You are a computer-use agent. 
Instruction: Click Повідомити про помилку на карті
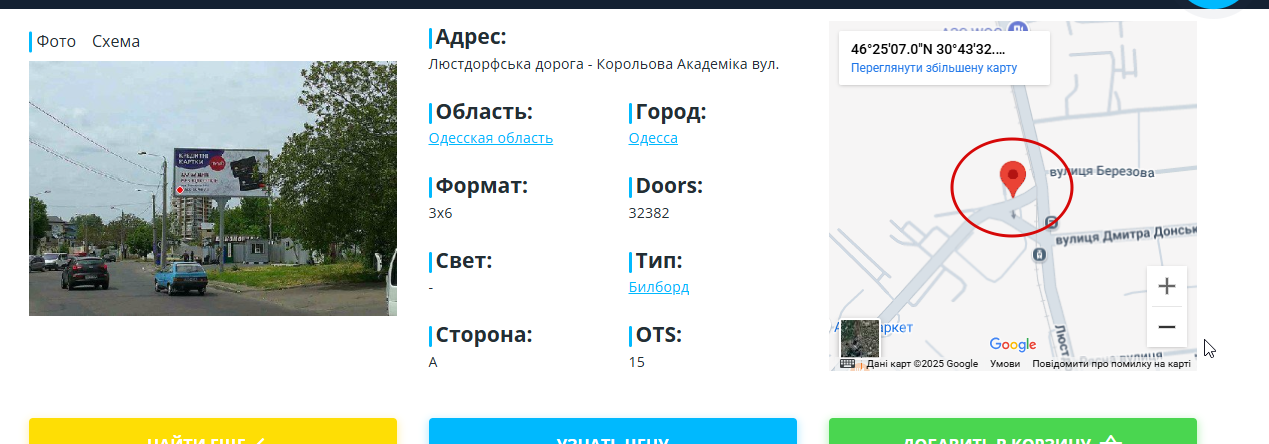tap(1111, 364)
